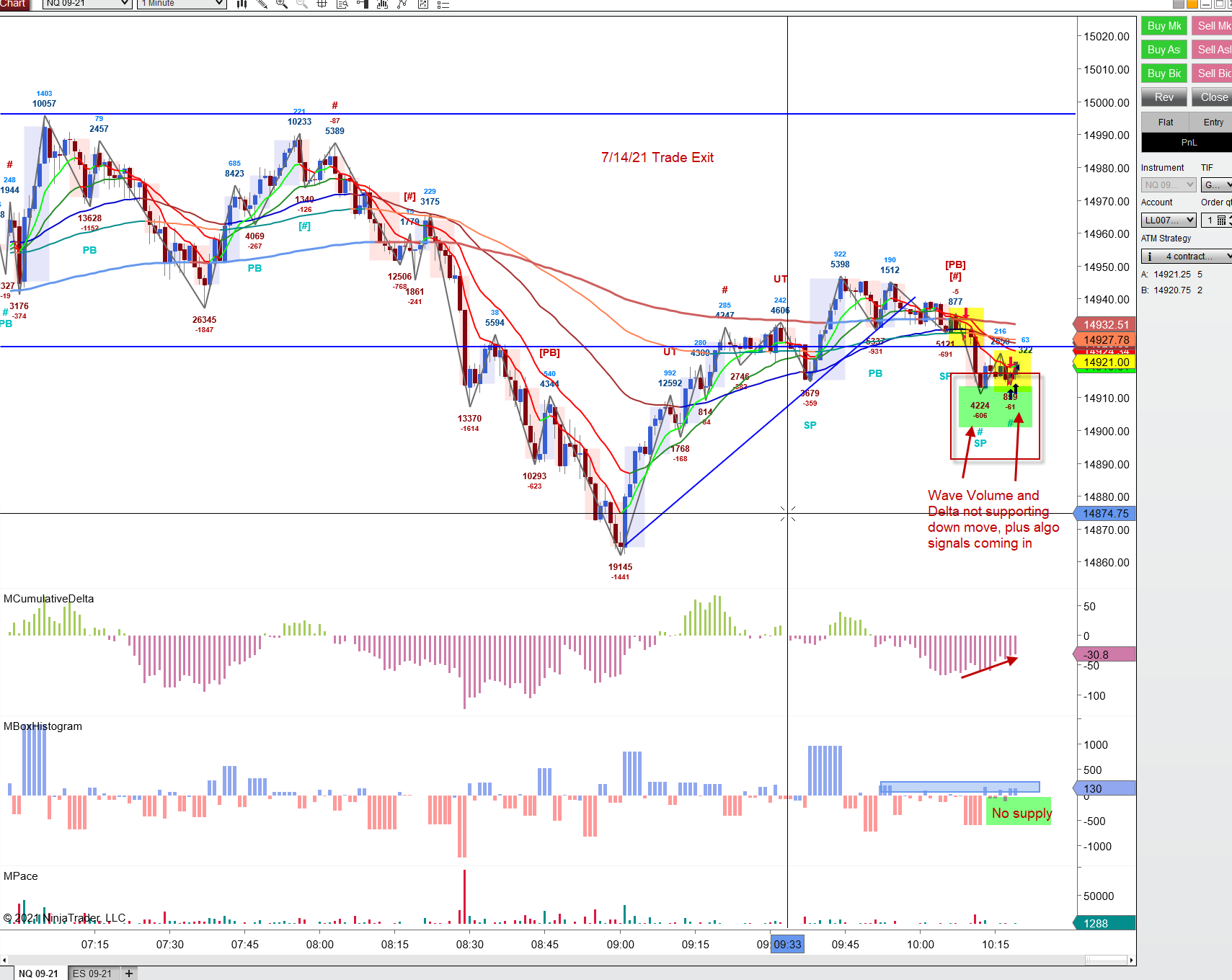Open the data box icon
Image resolution: width=1232 pixels, height=980 pixels.
click(x=342, y=4)
